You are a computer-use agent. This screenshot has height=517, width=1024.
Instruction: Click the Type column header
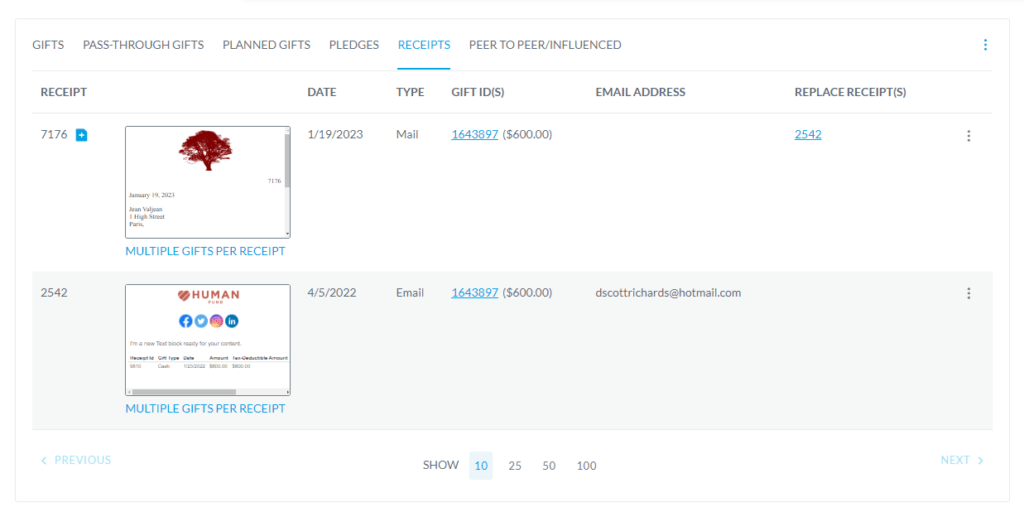pos(410,92)
